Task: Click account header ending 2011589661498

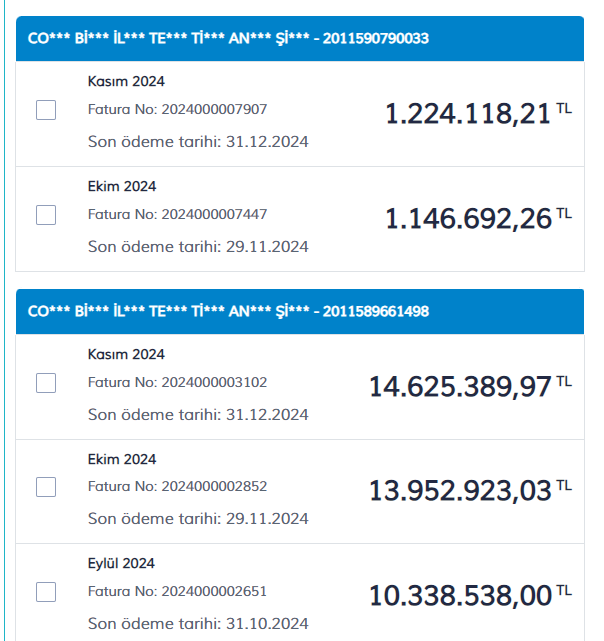Action: pyautogui.click(x=300, y=312)
